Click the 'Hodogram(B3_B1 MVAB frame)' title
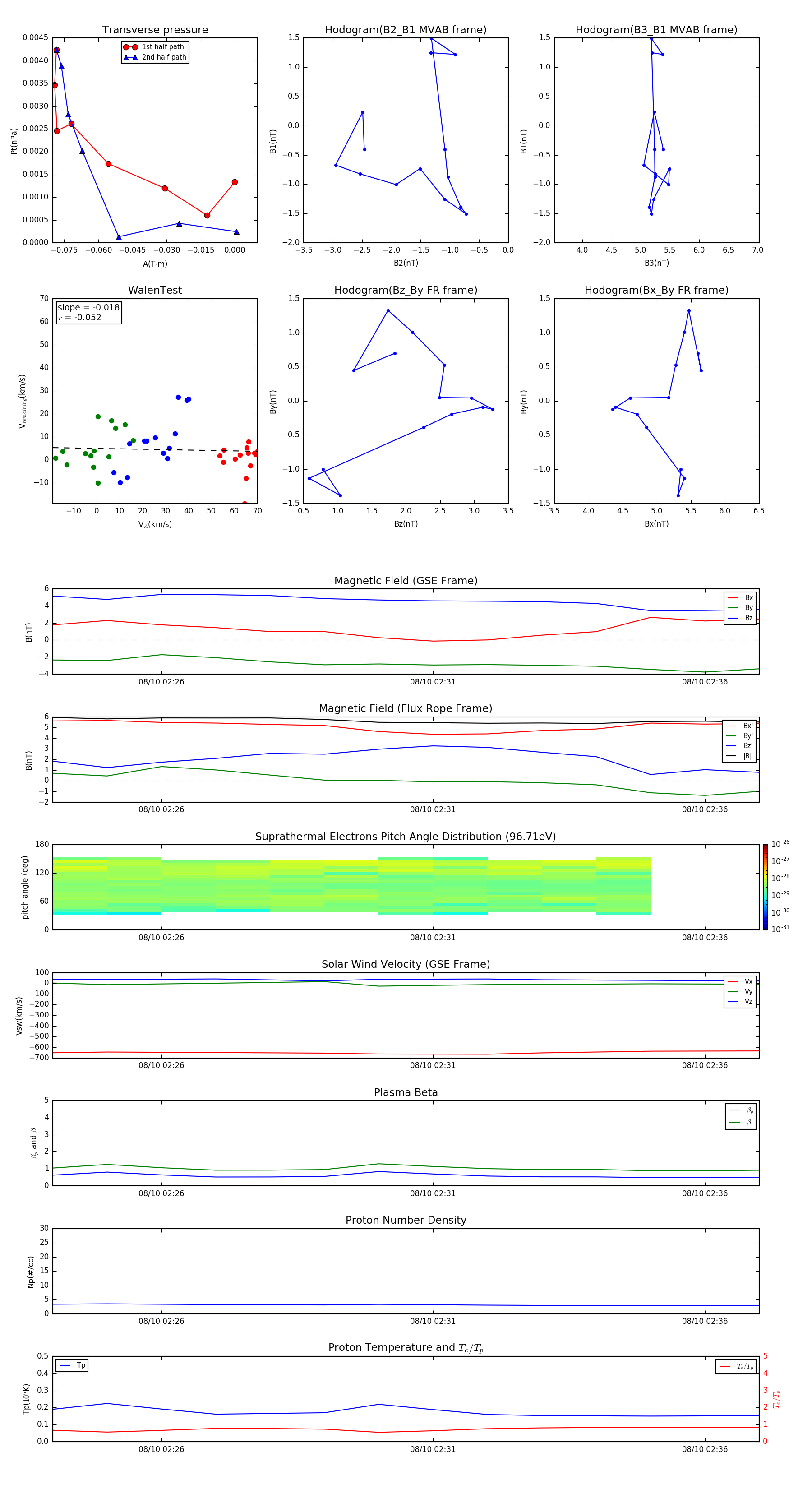 click(x=656, y=29)
